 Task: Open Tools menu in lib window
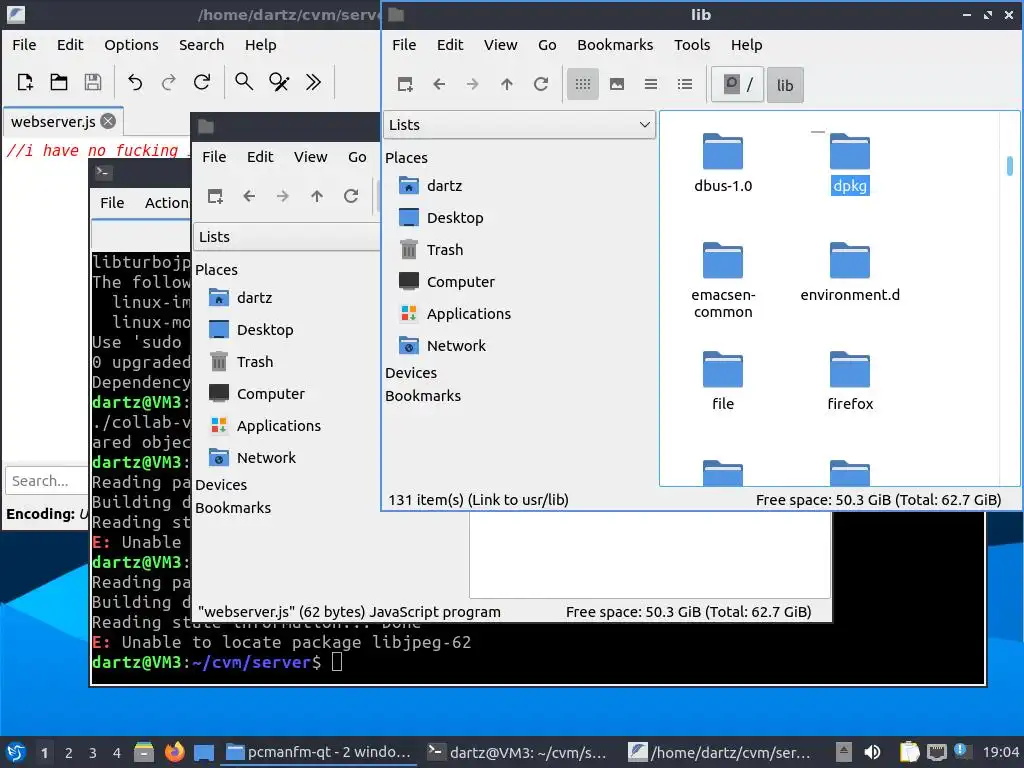point(692,45)
